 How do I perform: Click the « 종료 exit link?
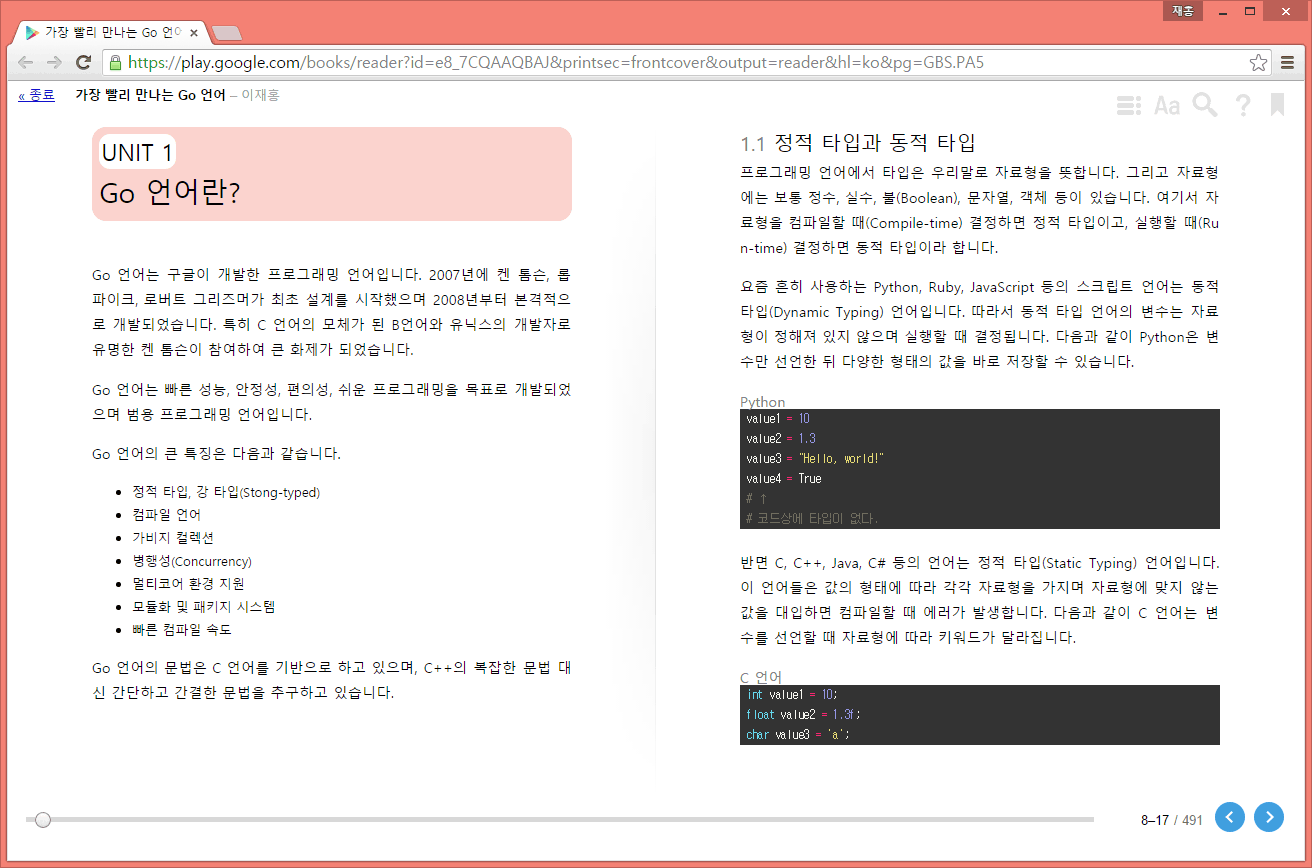pos(36,96)
